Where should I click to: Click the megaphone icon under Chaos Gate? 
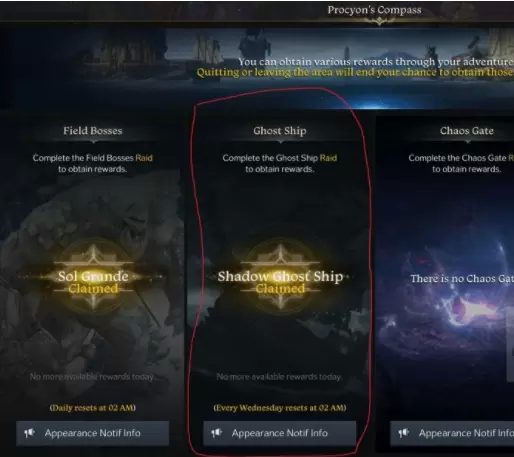point(403,433)
